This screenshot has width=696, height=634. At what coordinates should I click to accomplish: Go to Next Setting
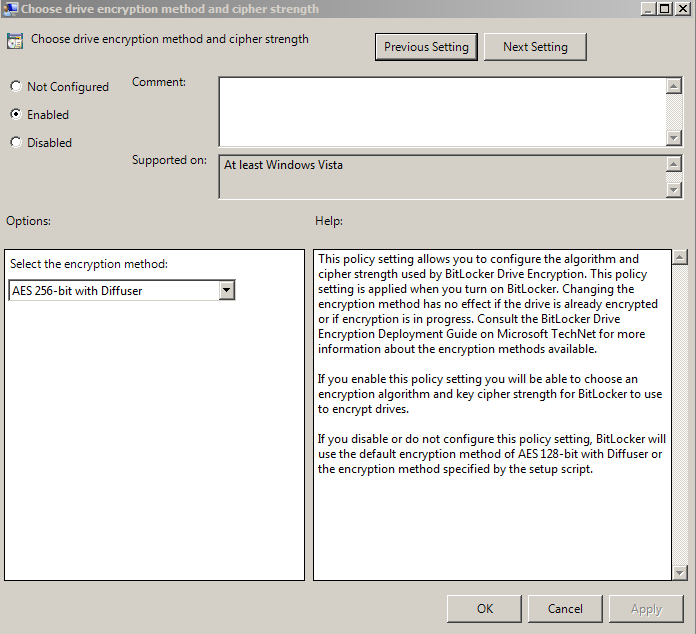click(x=535, y=47)
